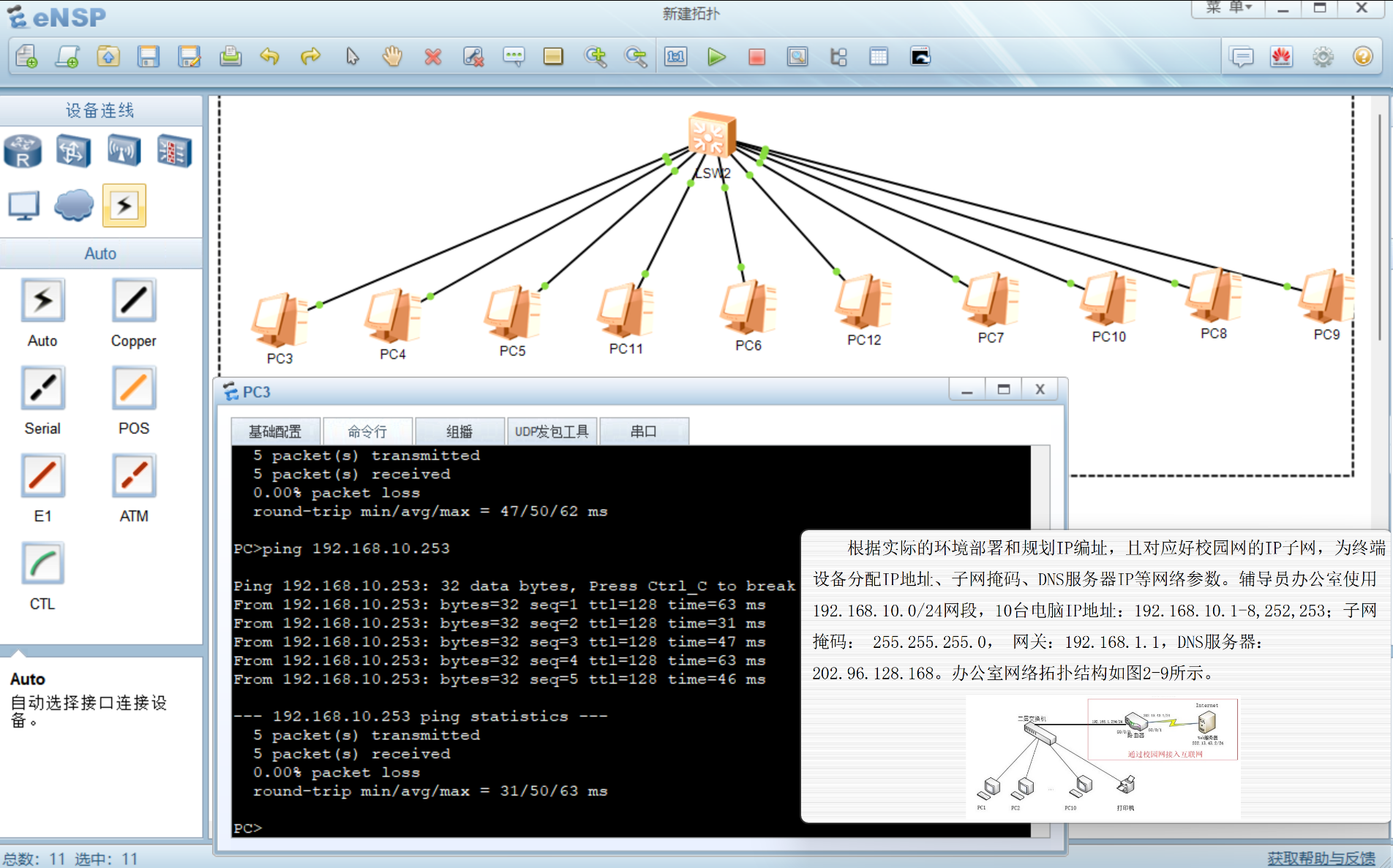Click the green Start Device play button
The width and height of the screenshot is (1393, 868).
pos(716,56)
